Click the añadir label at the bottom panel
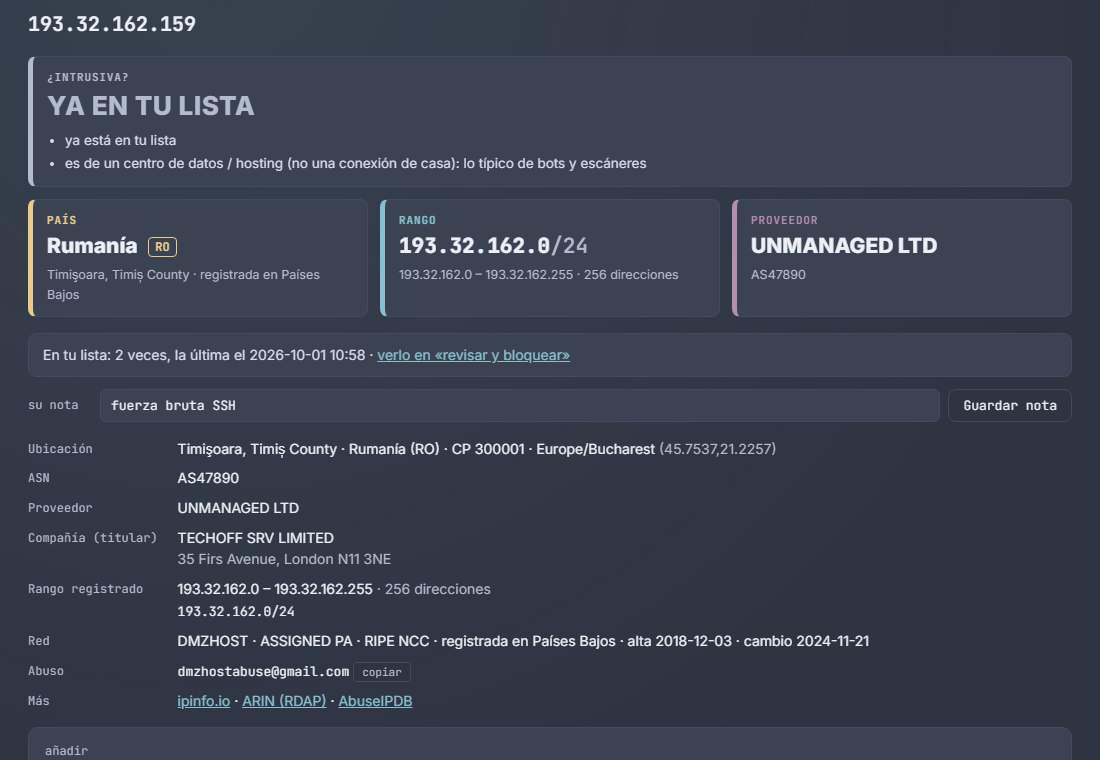The image size is (1100, 760). pos(66,751)
